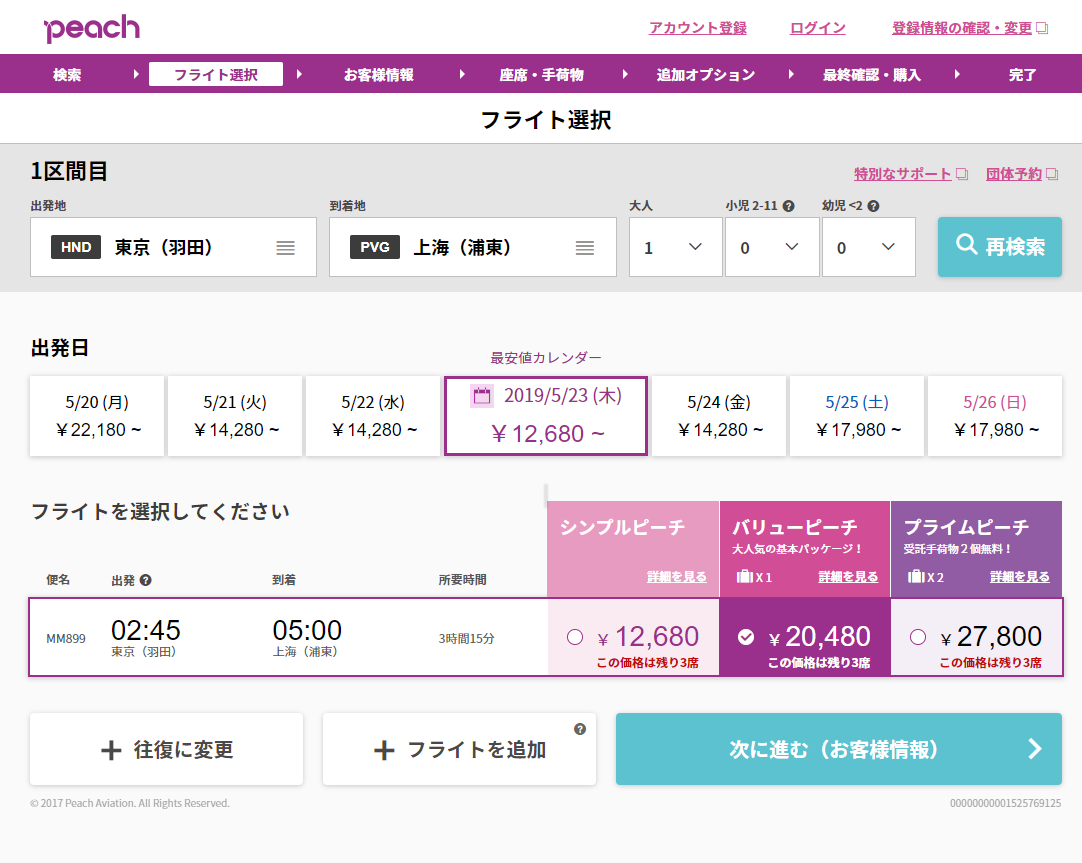1082x863 pixels.
Task: Click アカウント登録 link
Action: point(698,28)
